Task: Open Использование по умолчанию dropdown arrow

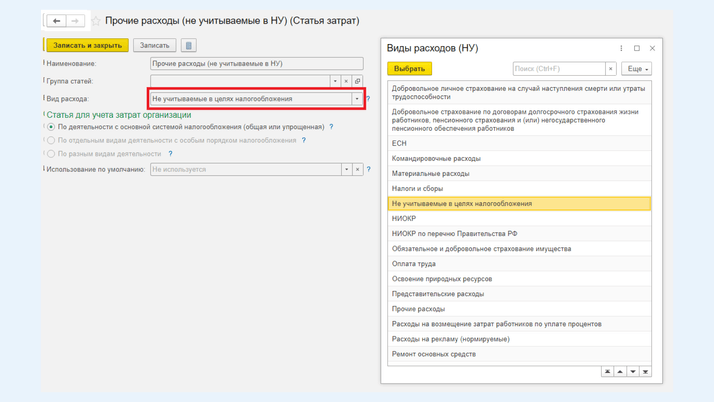Action: [x=347, y=169]
